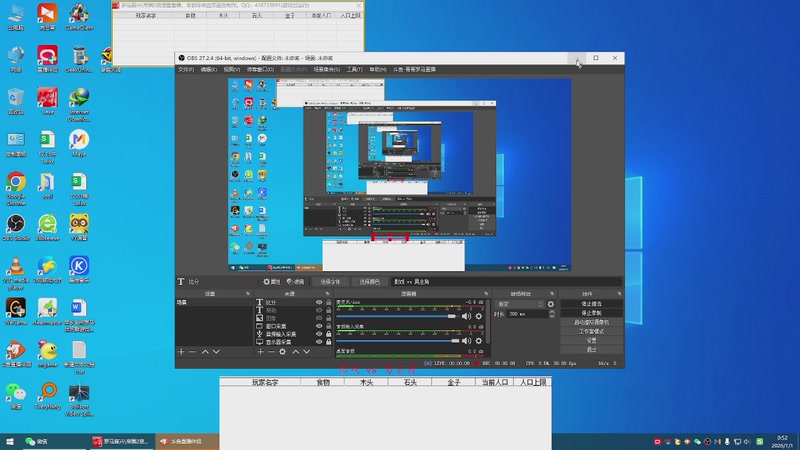
Task: Add a new source with plus icon in Sources panel
Action: [x=260, y=352]
